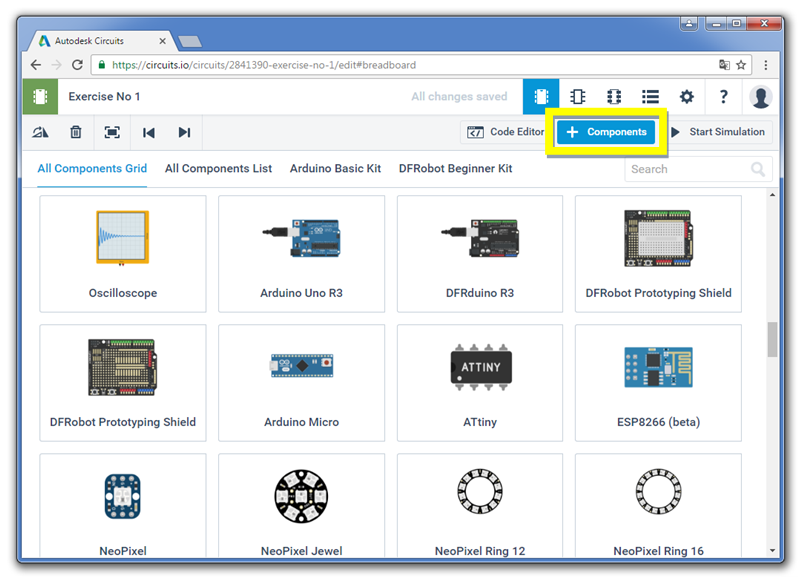Open the Arduino Basic Kit tab
This screenshot has width=807, height=585.
(335, 169)
